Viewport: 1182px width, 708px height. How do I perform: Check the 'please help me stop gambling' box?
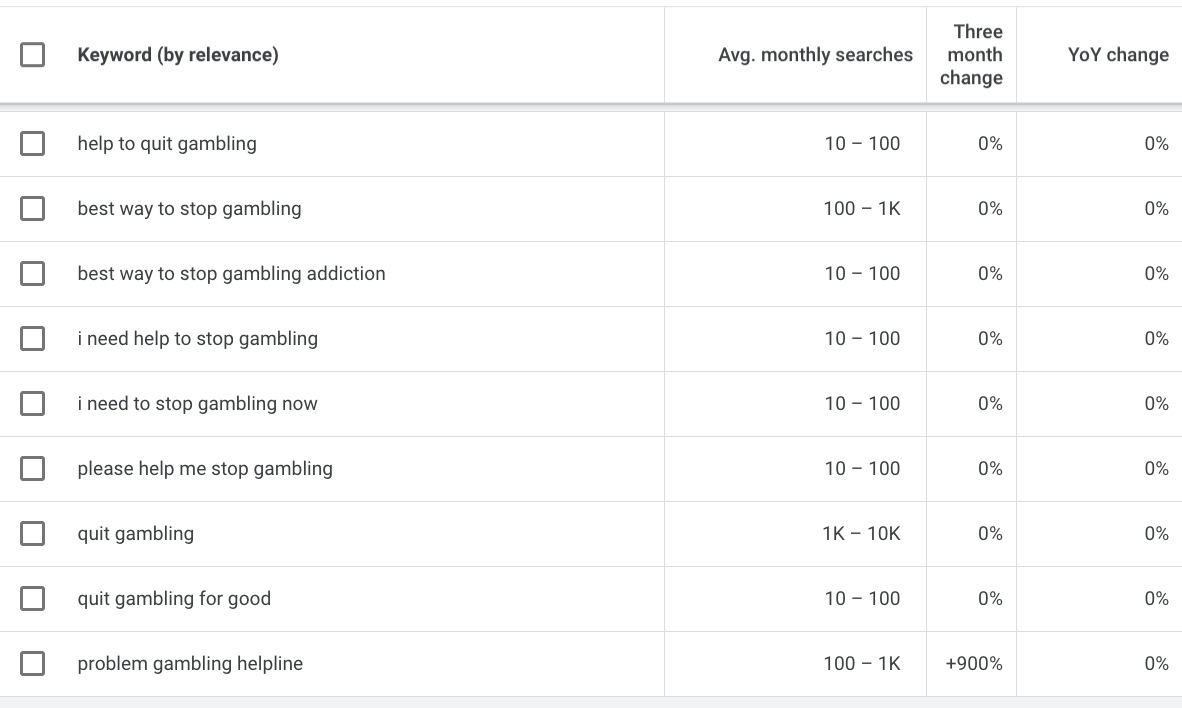33,469
